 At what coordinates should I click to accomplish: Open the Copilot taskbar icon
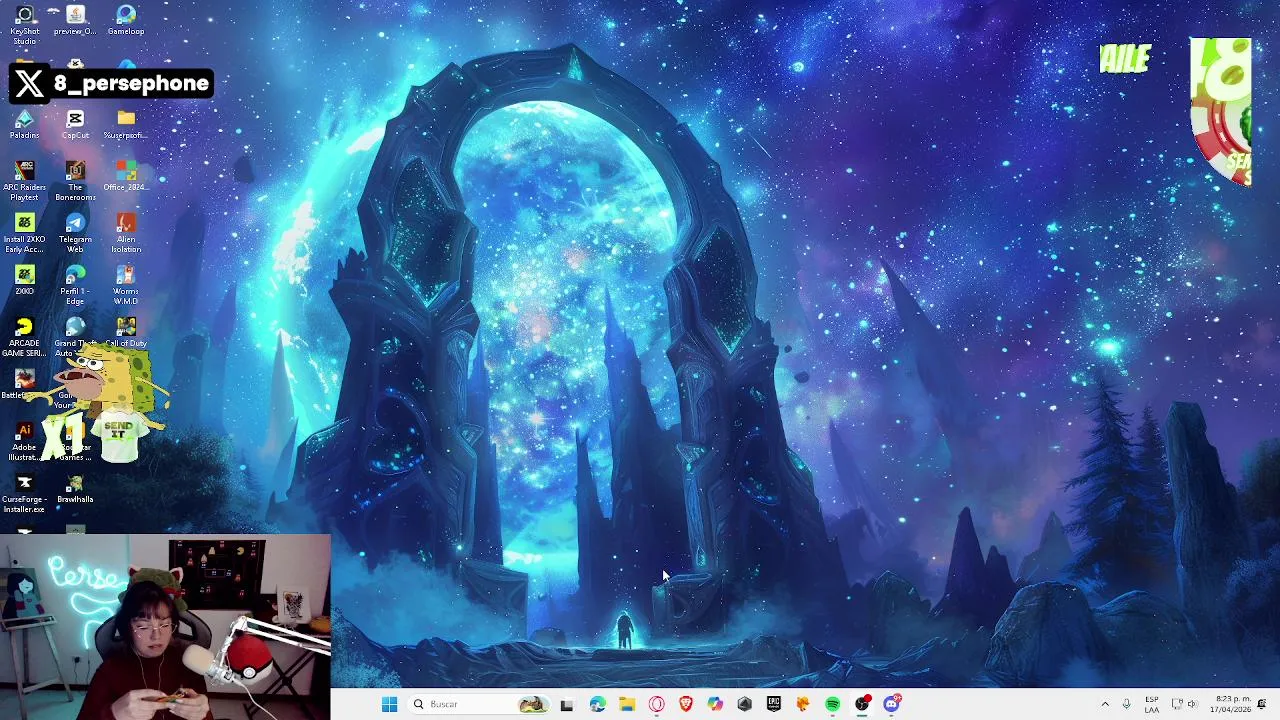click(x=715, y=704)
